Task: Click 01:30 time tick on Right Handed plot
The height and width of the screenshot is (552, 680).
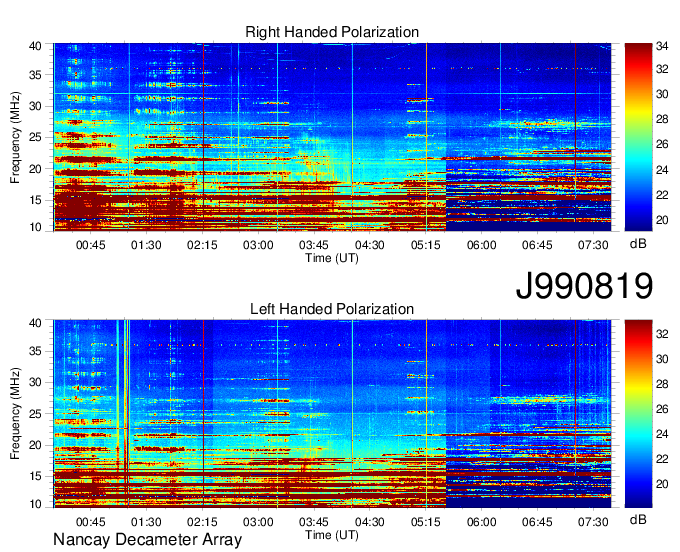Action: 146,245
